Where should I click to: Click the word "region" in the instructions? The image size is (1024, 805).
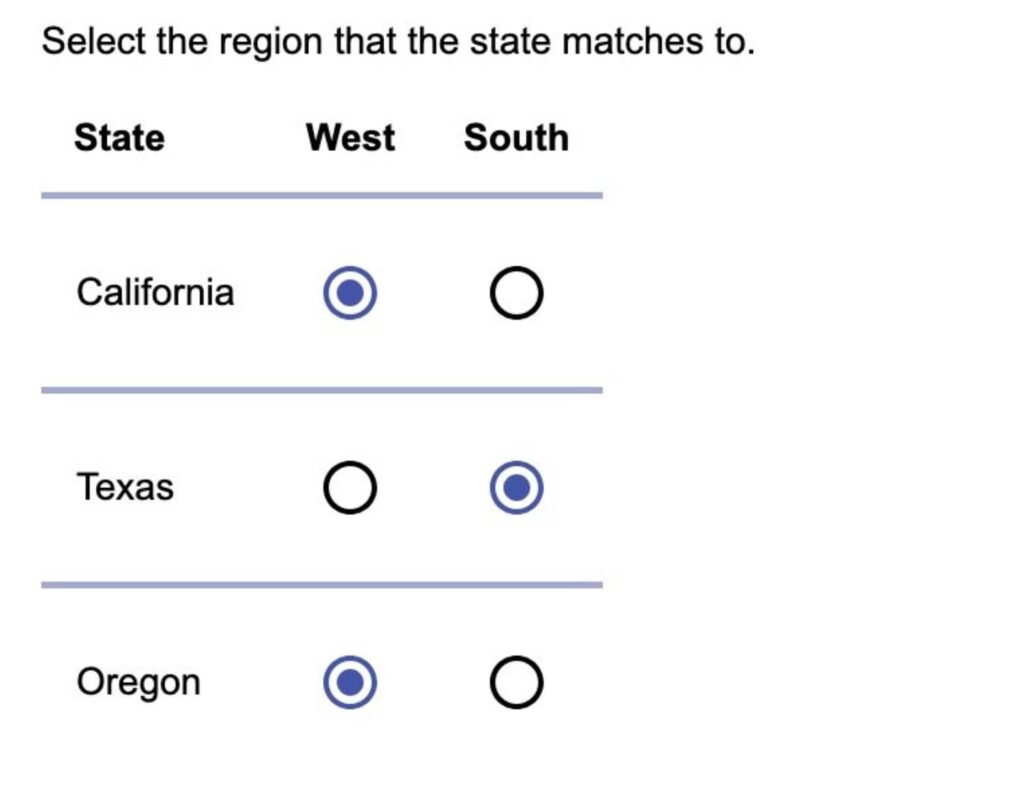click(x=271, y=43)
